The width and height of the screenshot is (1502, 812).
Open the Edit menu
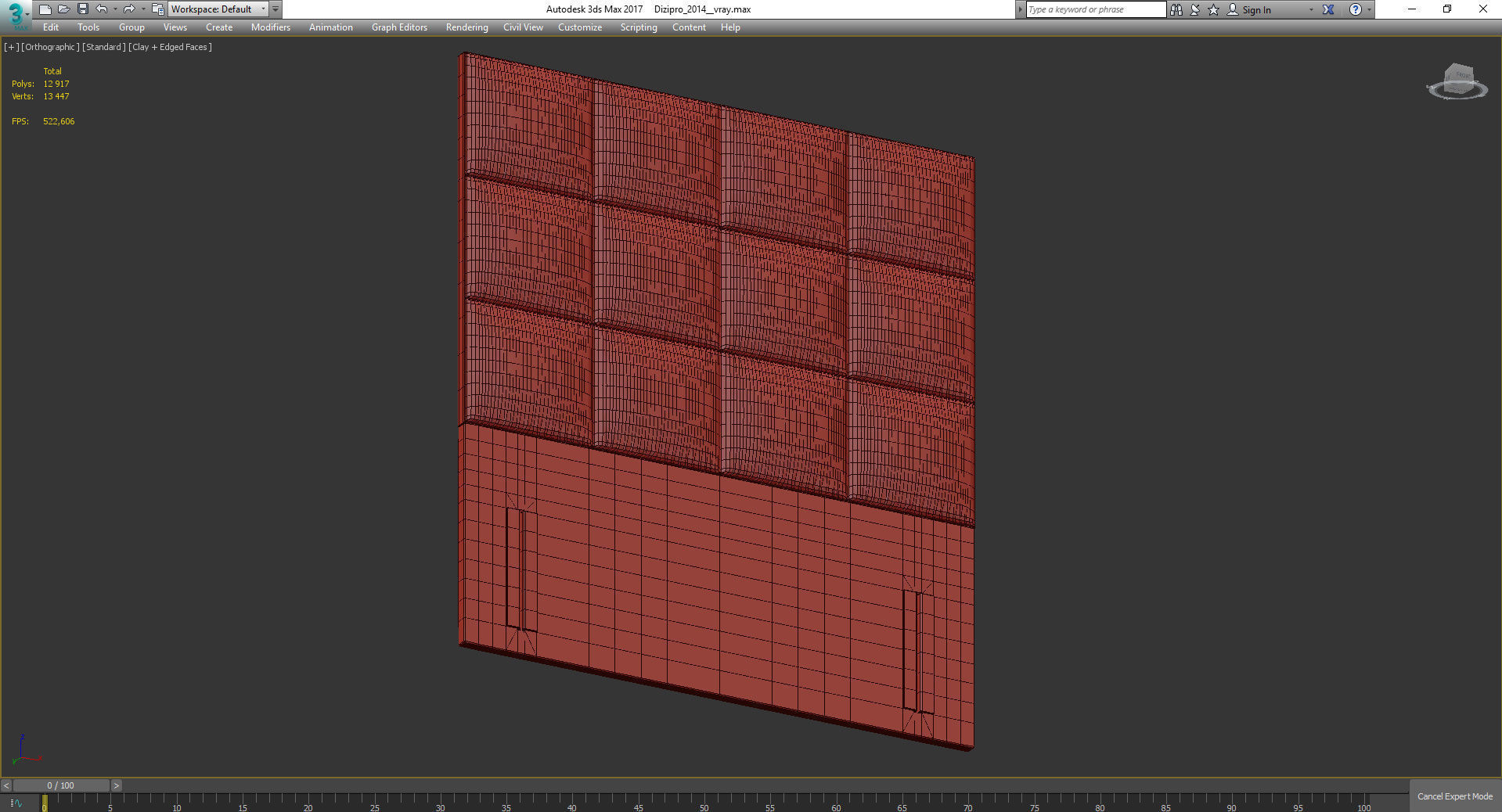click(x=51, y=27)
